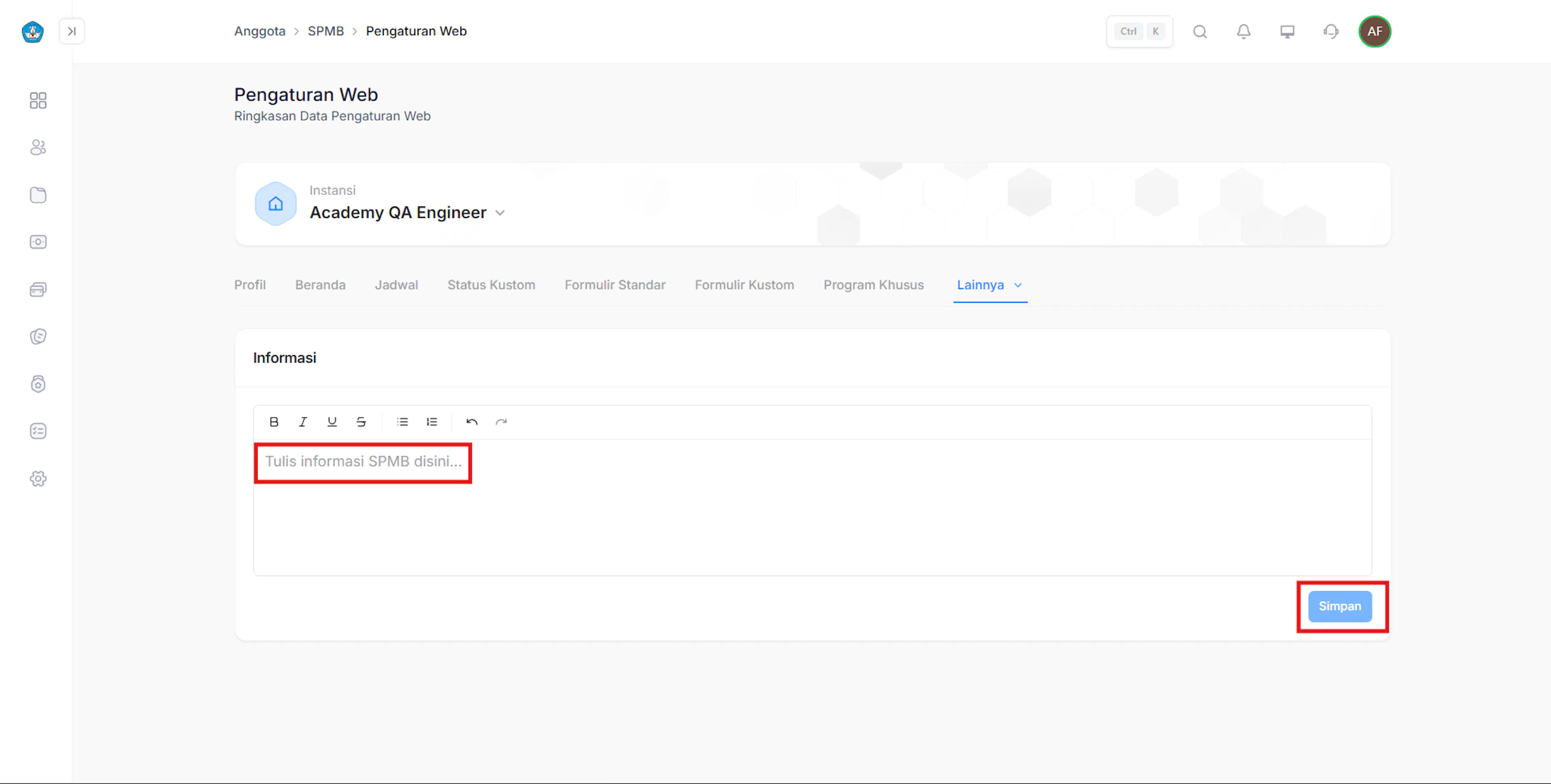Switch to the Formulir Kustom tab

[744, 285]
